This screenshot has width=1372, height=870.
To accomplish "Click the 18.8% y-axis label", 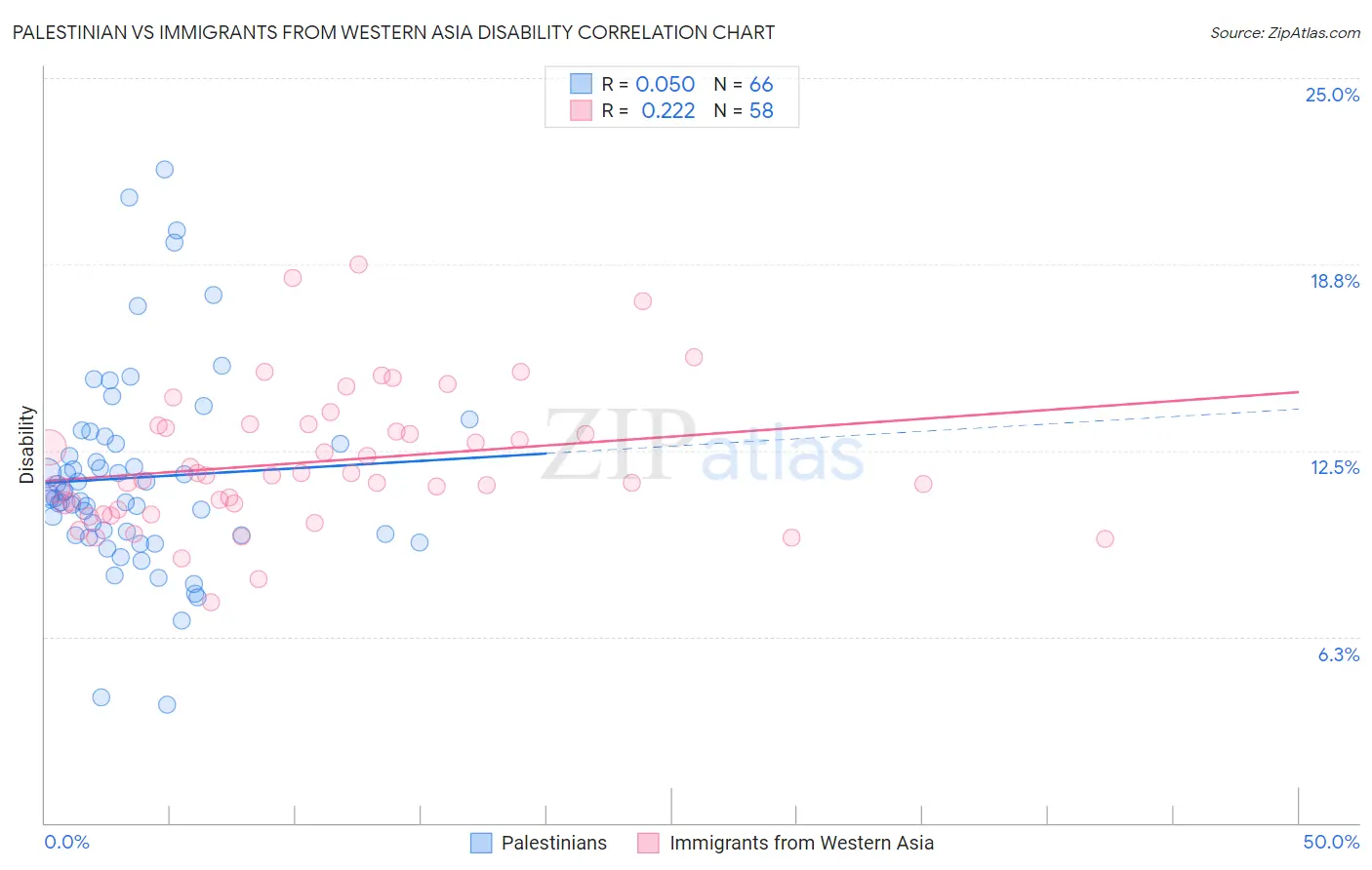I will (x=1334, y=281).
